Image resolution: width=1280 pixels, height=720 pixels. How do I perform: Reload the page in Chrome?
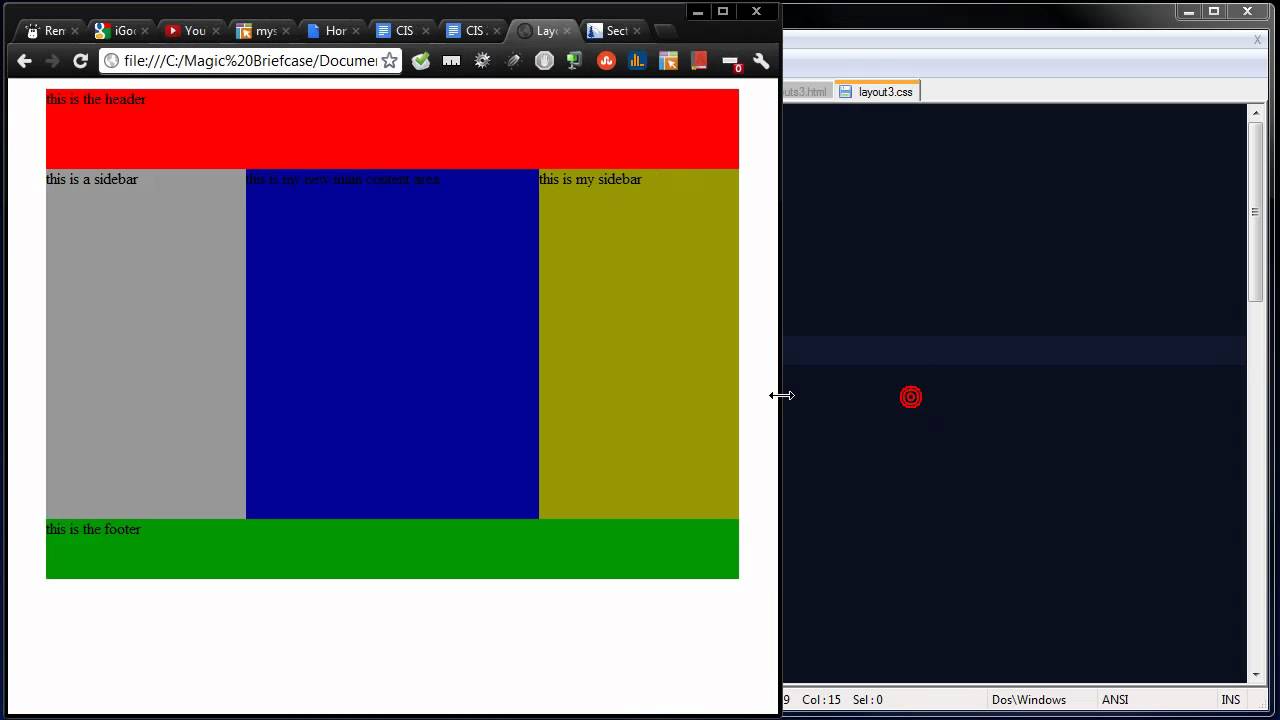tap(81, 61)
